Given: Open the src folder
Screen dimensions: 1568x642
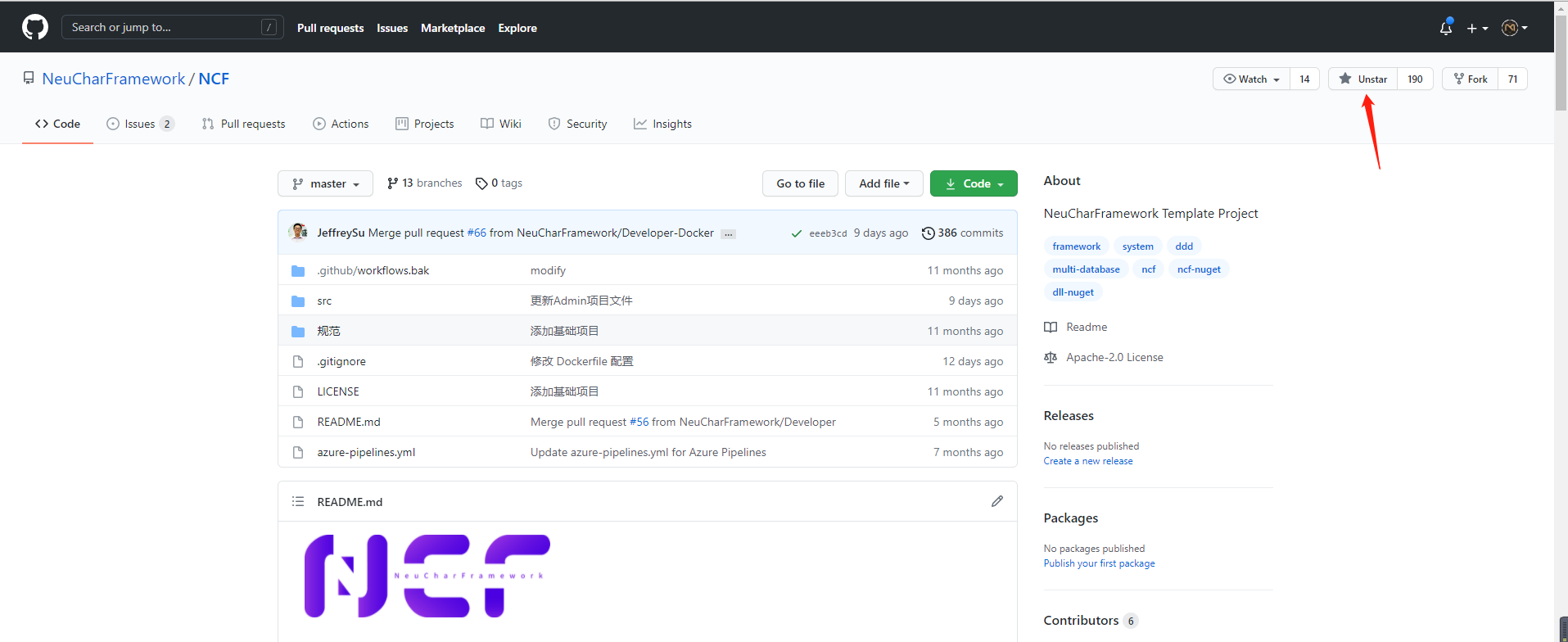Looking at the screenshot, I should click(324, 301).
